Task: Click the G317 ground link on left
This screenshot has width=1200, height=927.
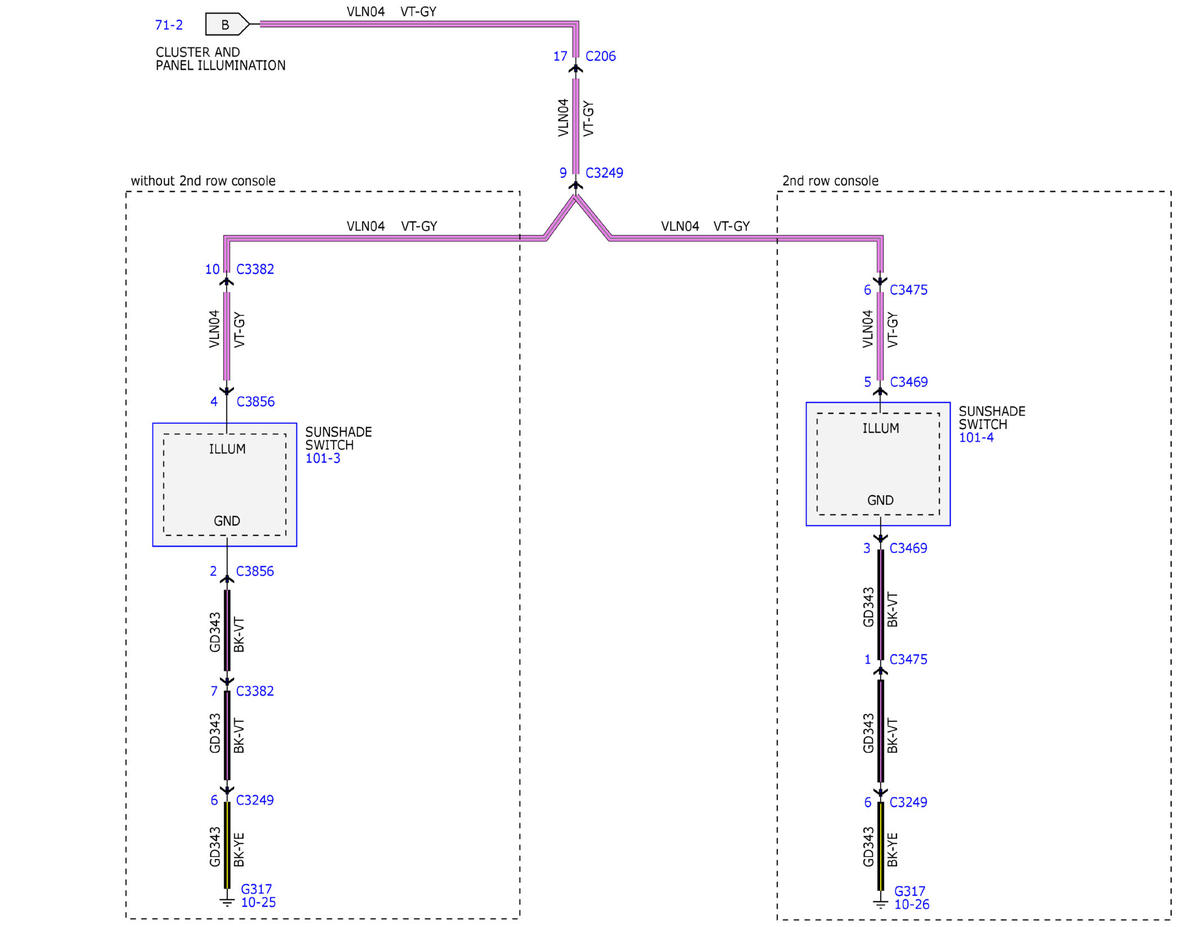Action: tap(256, 889)
